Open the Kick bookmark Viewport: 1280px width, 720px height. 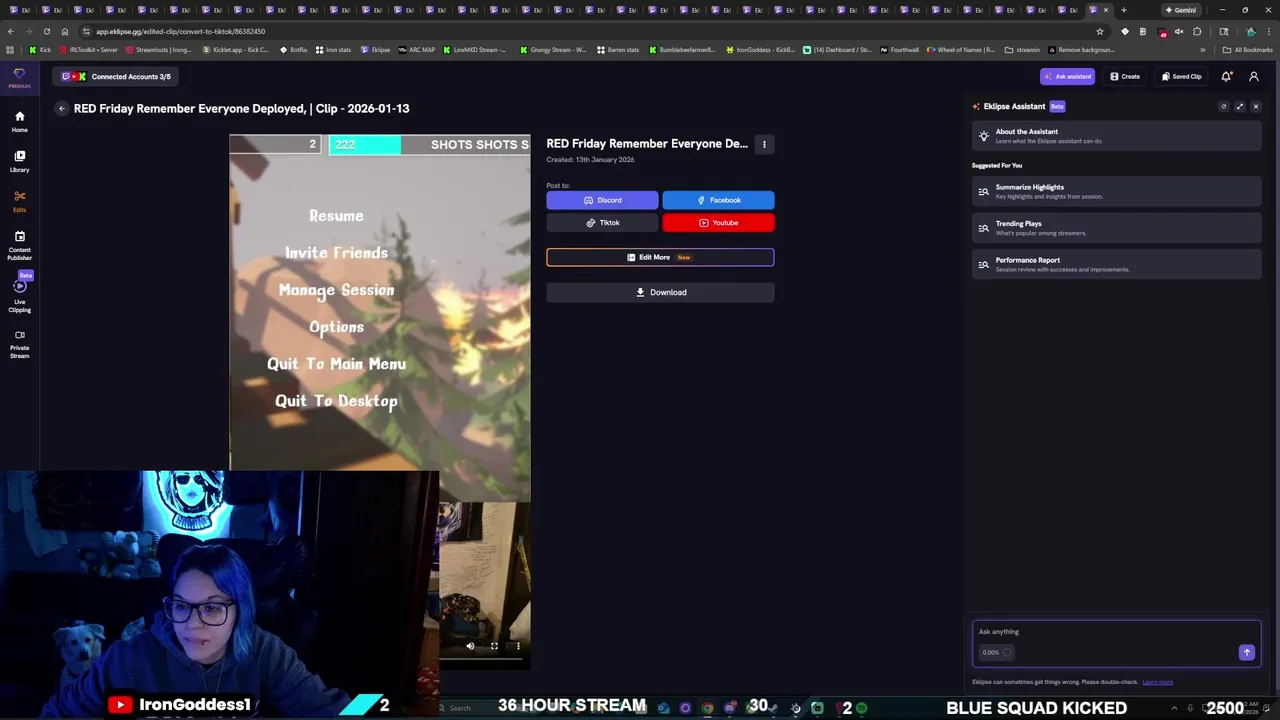tap(40, 49)
